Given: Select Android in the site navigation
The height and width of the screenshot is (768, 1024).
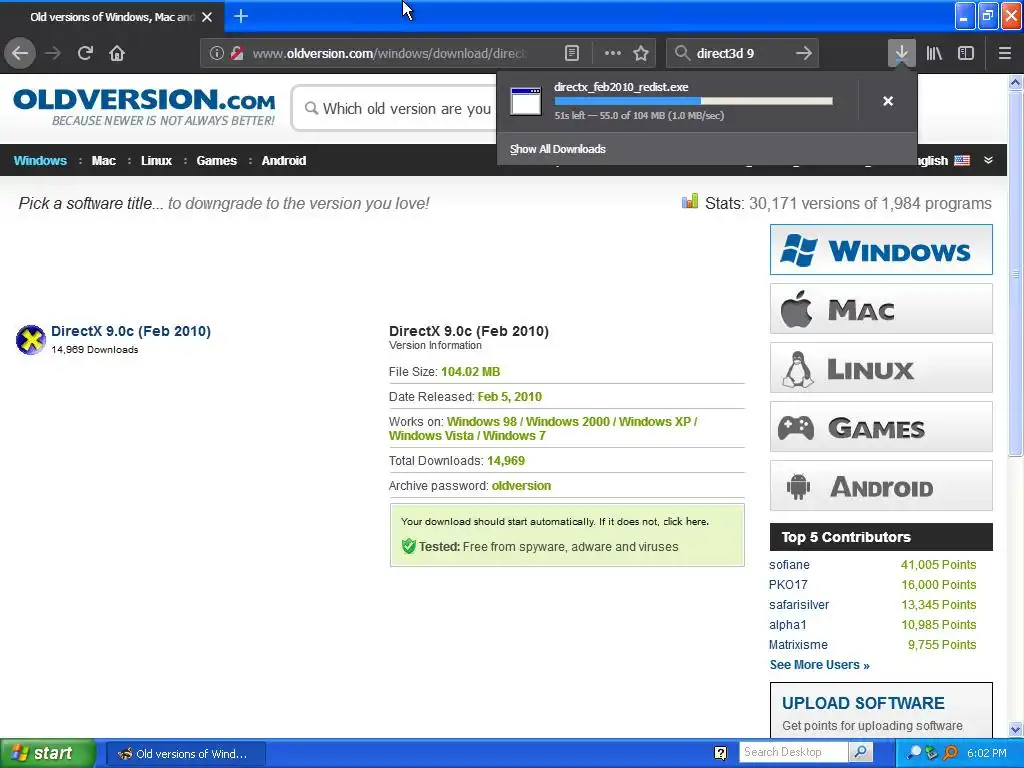Looking at the screenshot, I should tap(283, 161).
